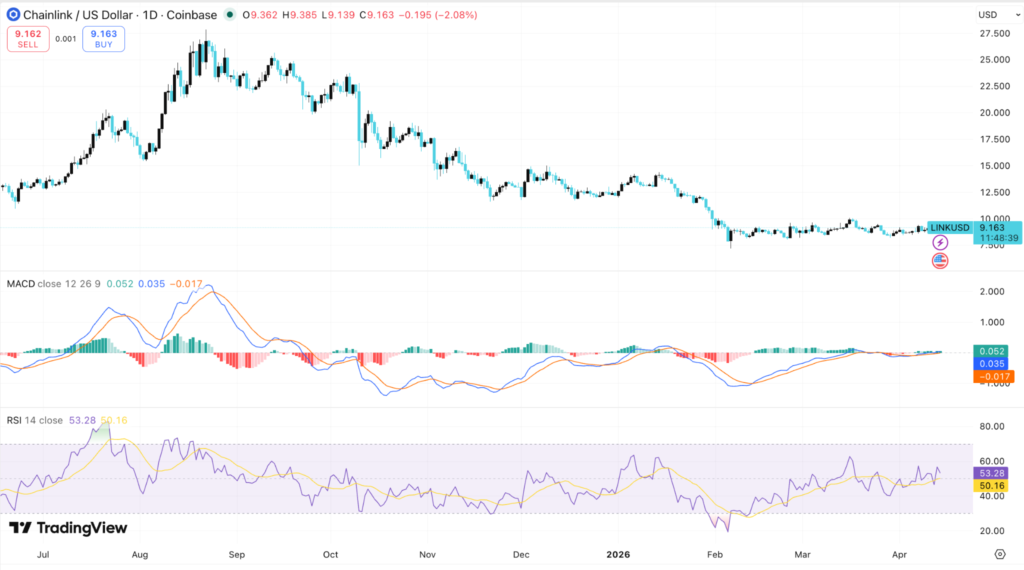Click the MACD 0.052 histogram value label
Image resolution: width=1024 pixels, height=570 pixels.
[991, 351]
